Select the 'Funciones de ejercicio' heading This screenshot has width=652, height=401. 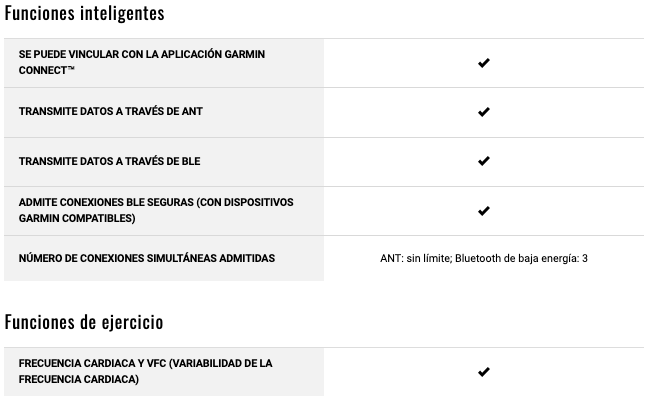84,322
